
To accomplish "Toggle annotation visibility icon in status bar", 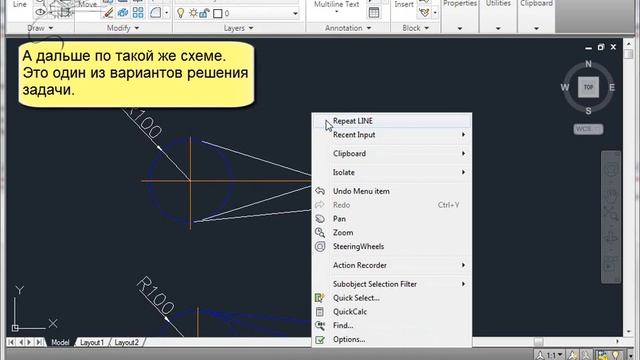I will coord(574,355).
